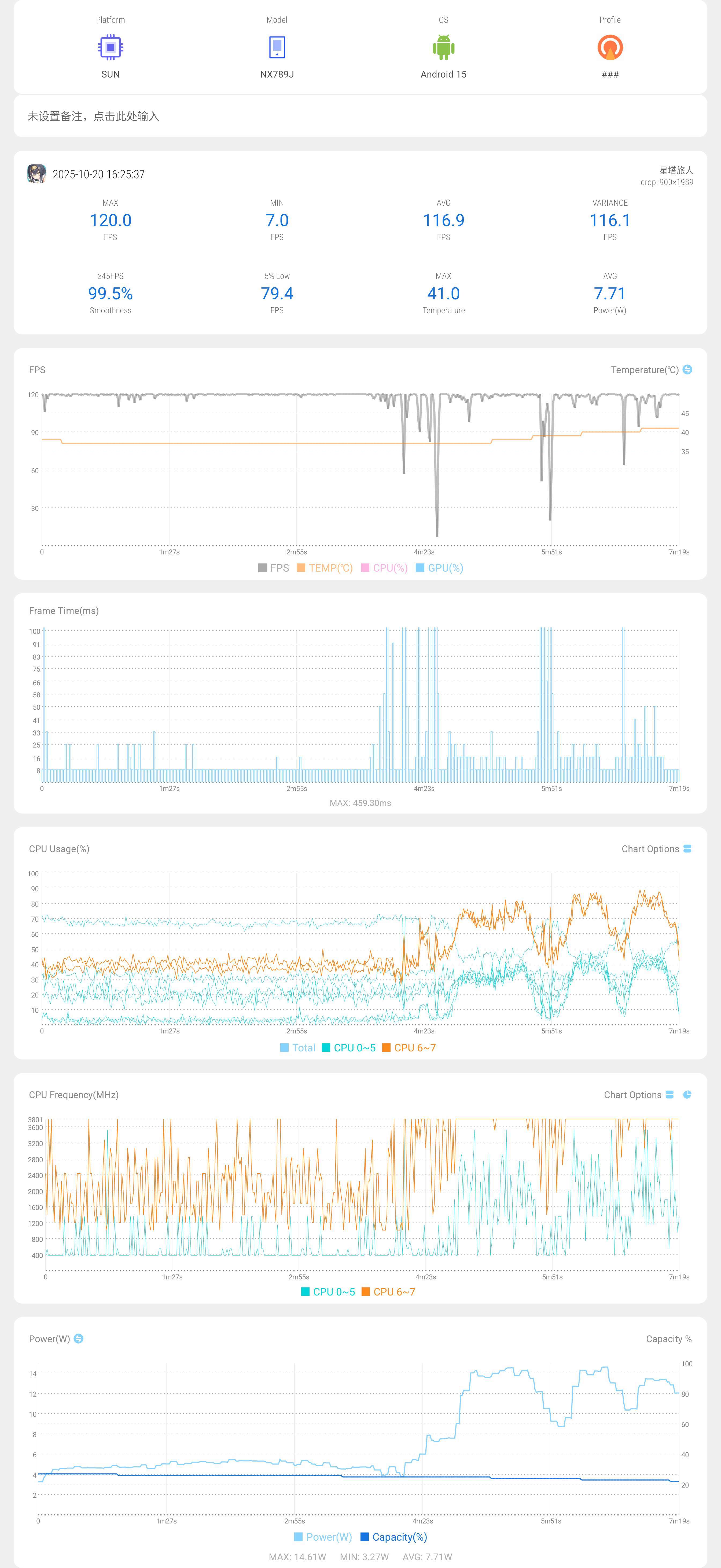Viewport: 721px width, 1568px height.
Task: Click the model name NX789J
Action: point(277,74)
